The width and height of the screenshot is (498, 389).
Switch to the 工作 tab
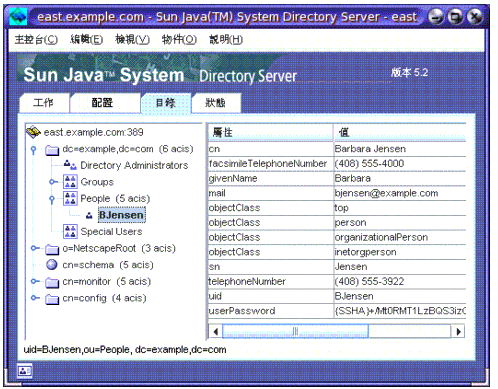tap(44, 103)
